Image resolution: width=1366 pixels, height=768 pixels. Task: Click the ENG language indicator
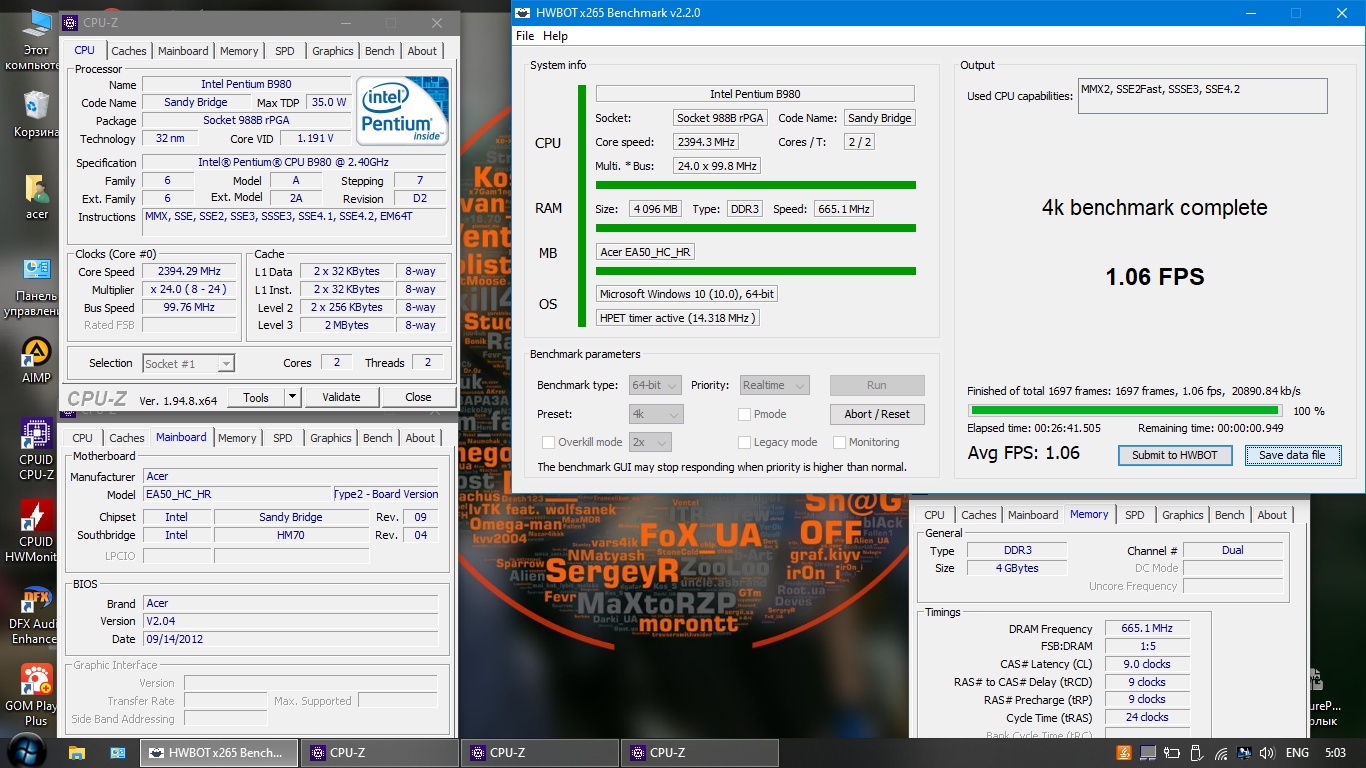(x=1297, y=753)
